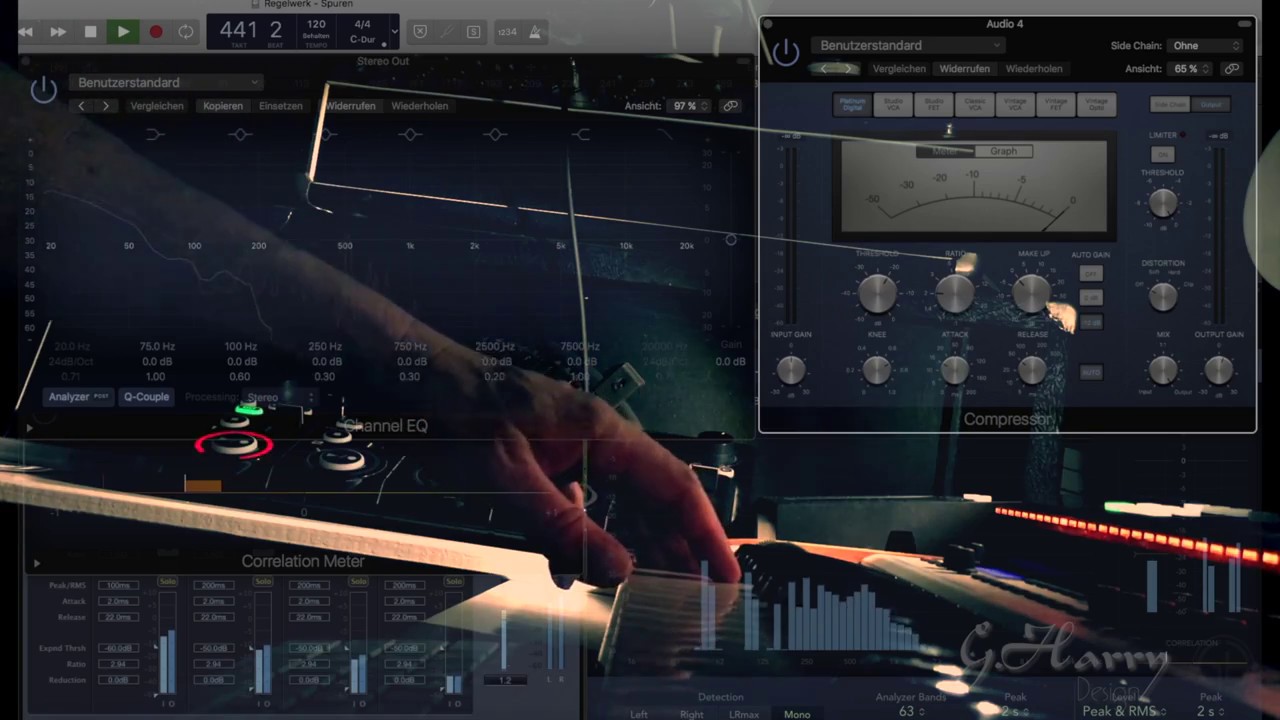1280x720 pixels.
Task: Open Processing Stereo dropdown in Channel EQ
Action: pos(278,398)
